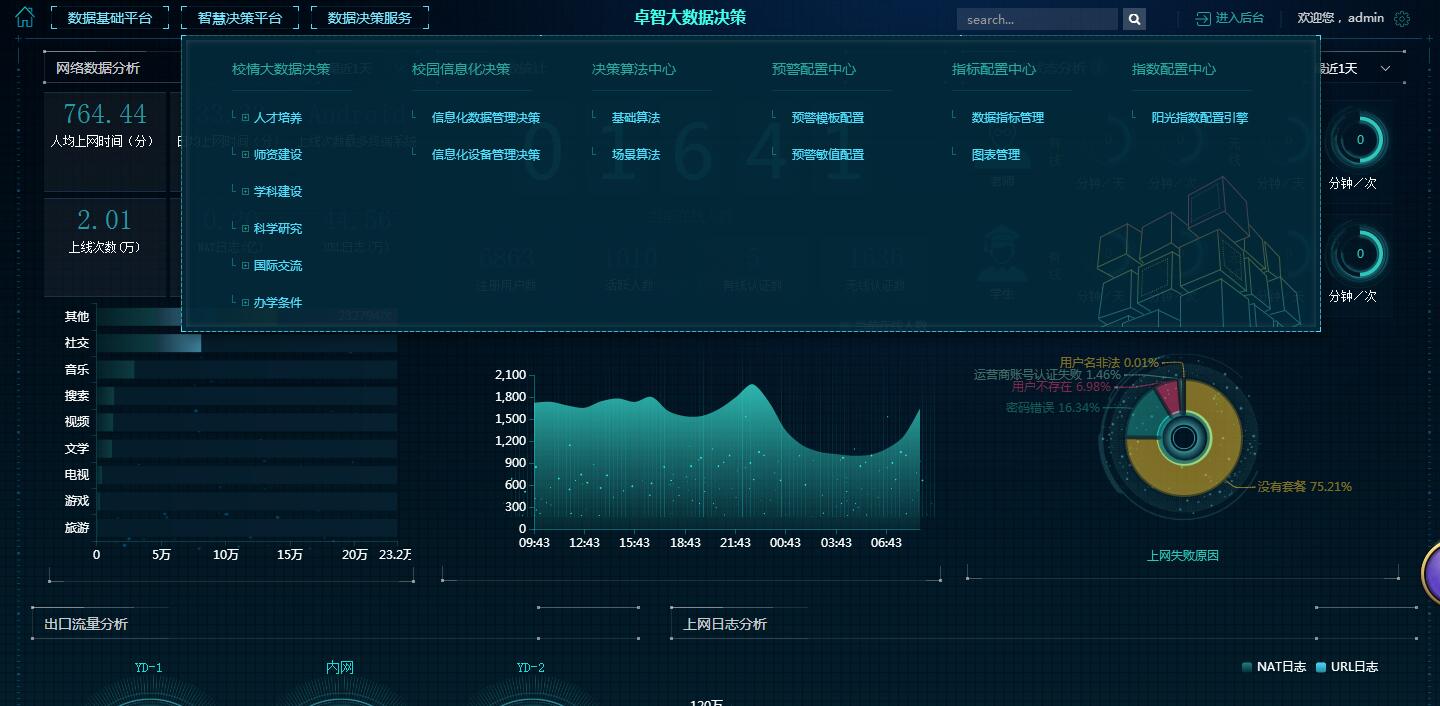The image size is (1440, 706).
Task: Expand the 师资建设 tree node
Action: pyautogui.click(x=245, y=155)
